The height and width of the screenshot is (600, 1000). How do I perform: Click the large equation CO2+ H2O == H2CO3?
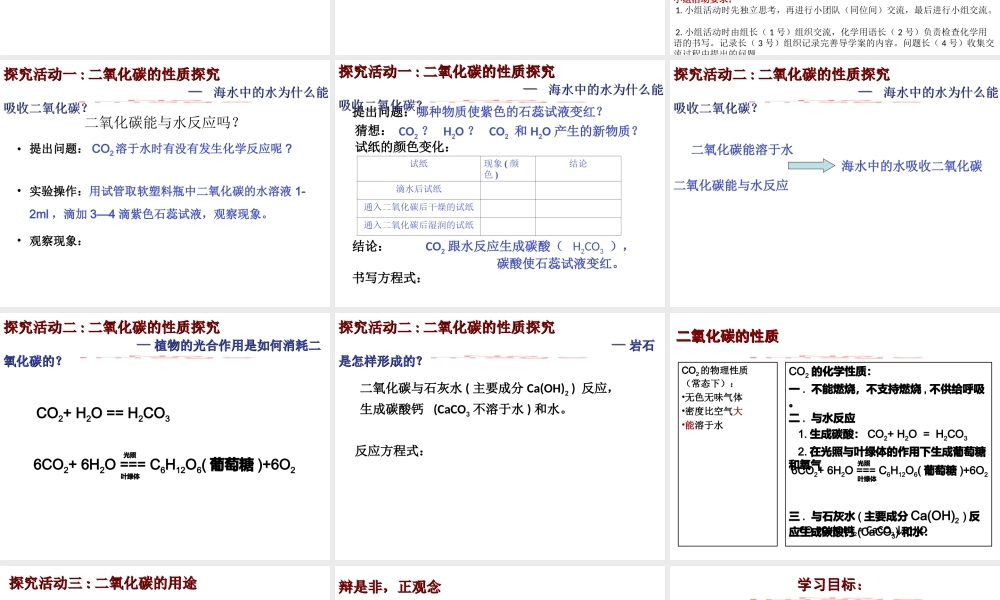coord(103,414)
